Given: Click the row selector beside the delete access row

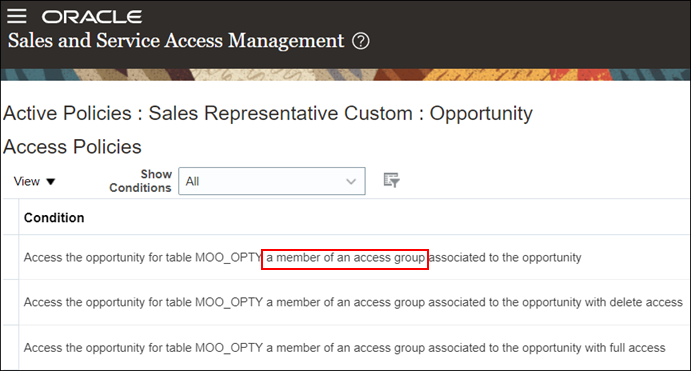Looking at the screenshot, I should pos(11,302).
